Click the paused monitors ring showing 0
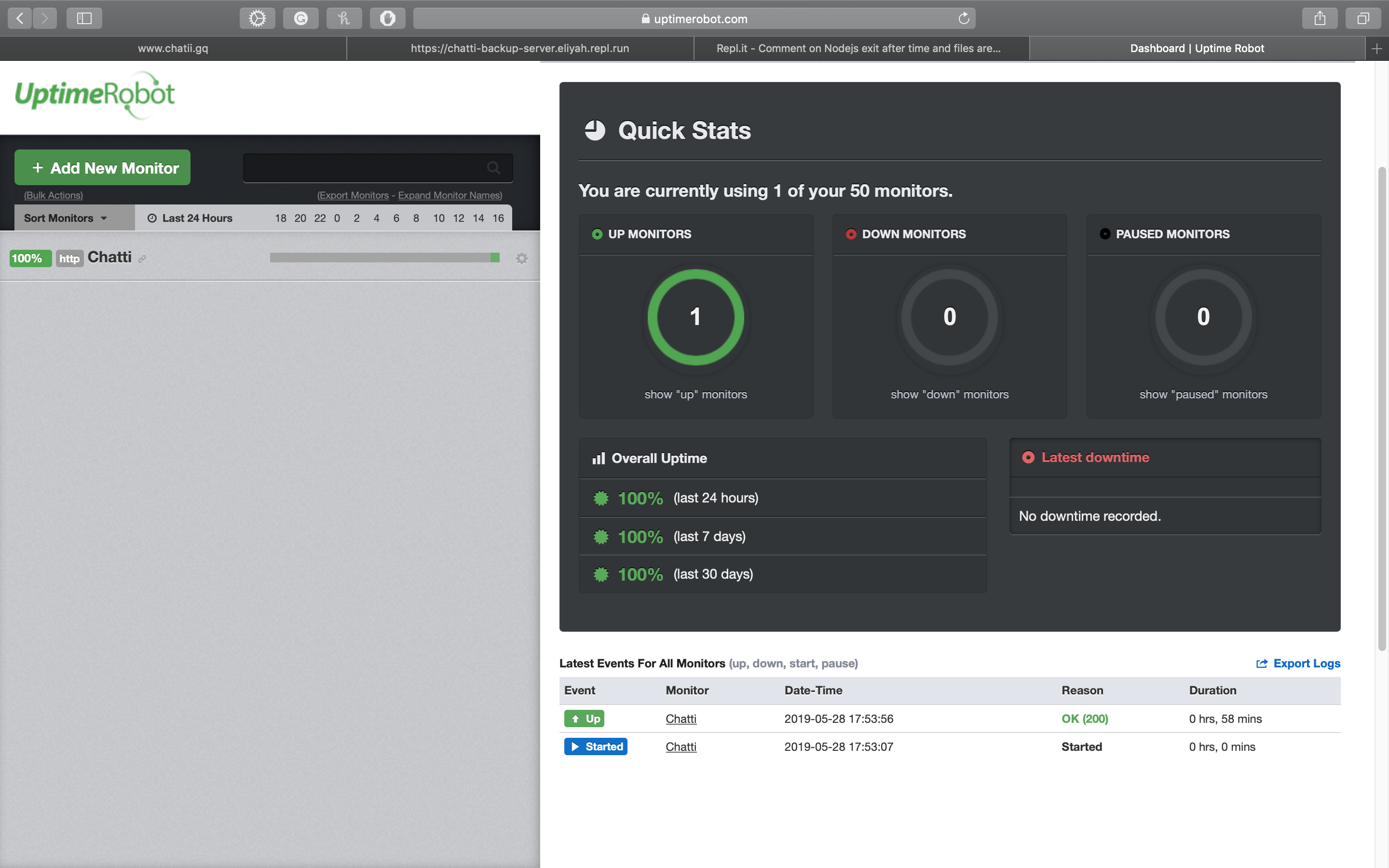Image resolution: width=1389 pixels, height=868 pixels. coord(1204,317)
